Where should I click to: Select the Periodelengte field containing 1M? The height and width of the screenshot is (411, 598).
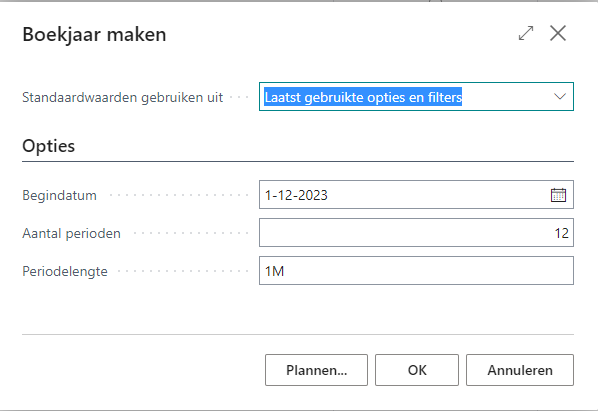tap(416, 271)
